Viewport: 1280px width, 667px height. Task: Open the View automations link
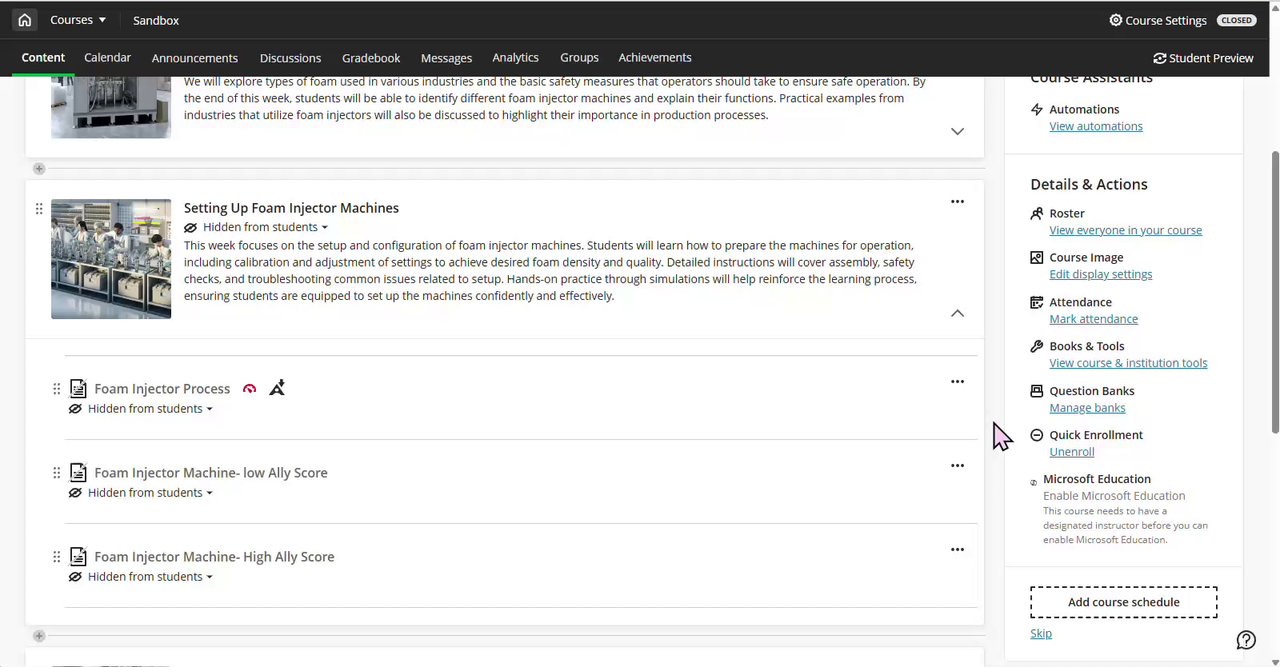point(1095,126)
